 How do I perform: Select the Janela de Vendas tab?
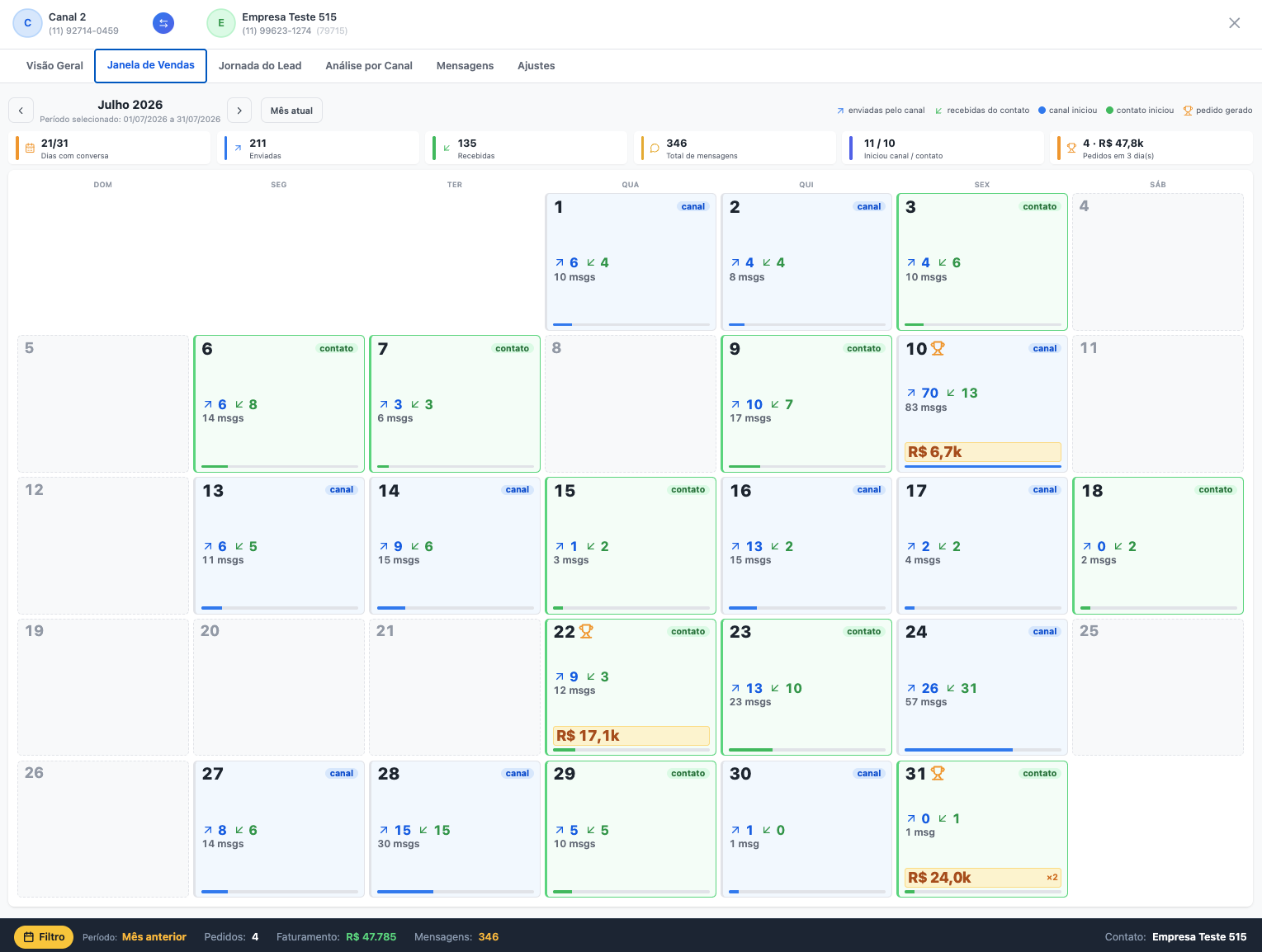click(151, 65)
